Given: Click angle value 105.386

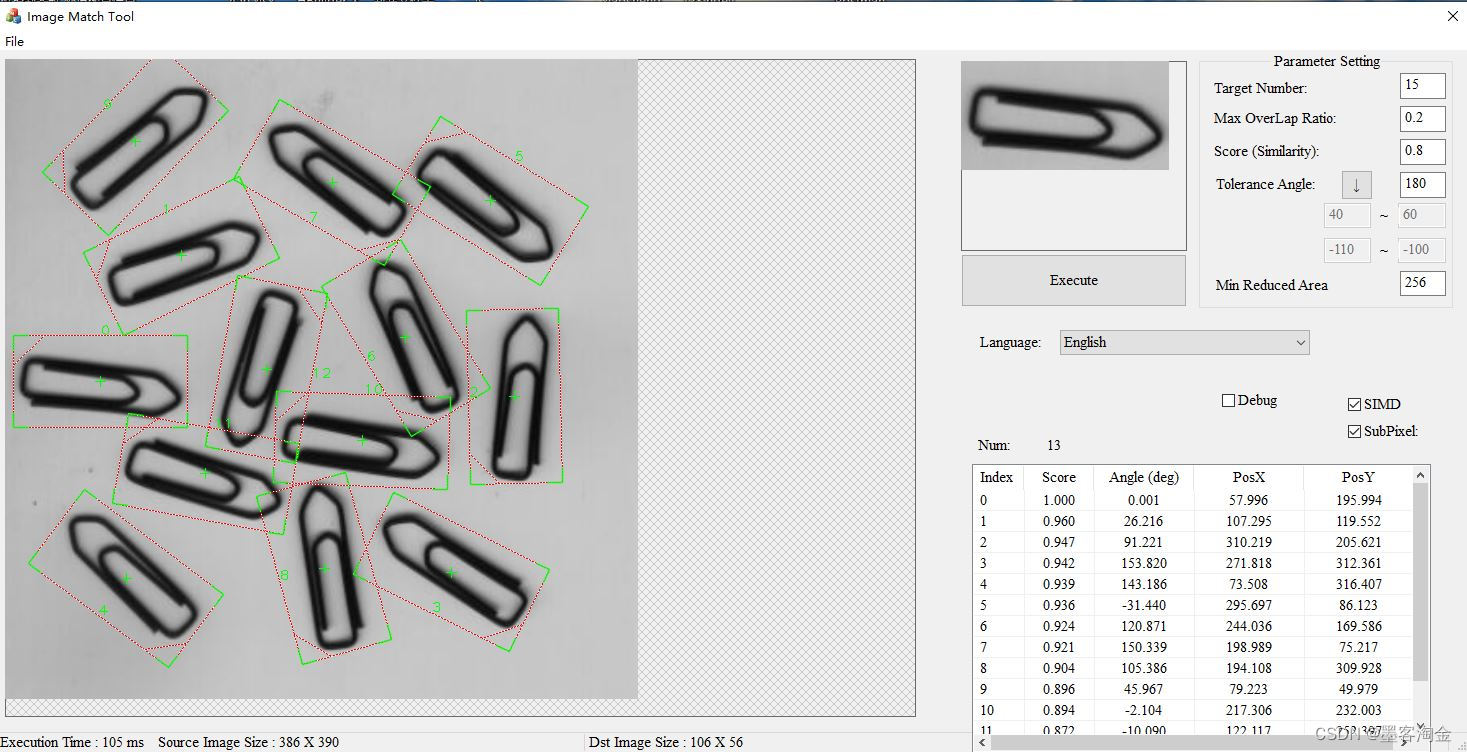Looking at the screenshot, I should (1145, 668).
